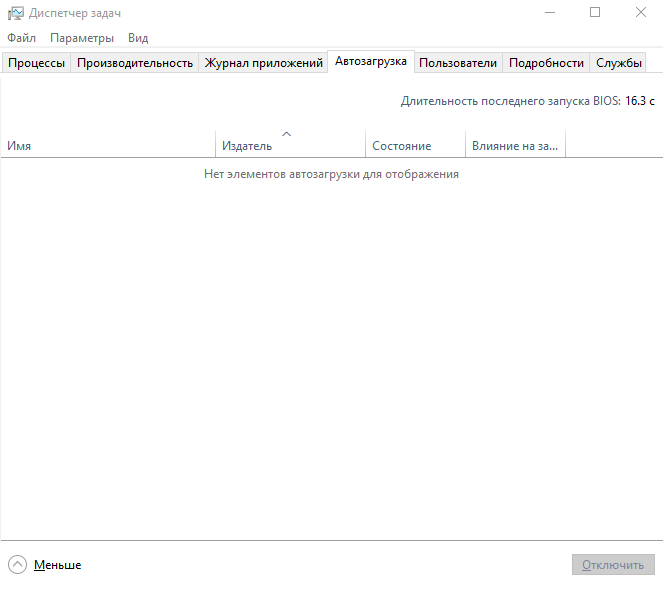Screen dimensions: 663x589
Task: Click the BIOS time value 16.3 с
Action: point(640,101)
